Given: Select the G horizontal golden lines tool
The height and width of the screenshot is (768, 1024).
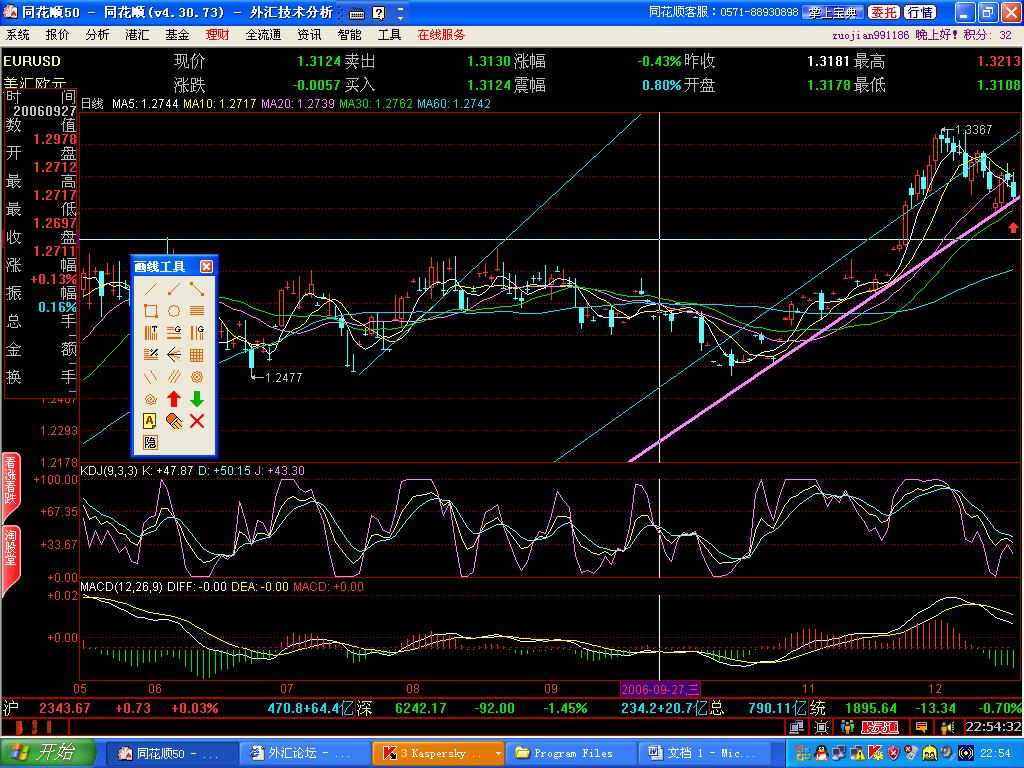Looking at the screenshot, I should point(174,333).
